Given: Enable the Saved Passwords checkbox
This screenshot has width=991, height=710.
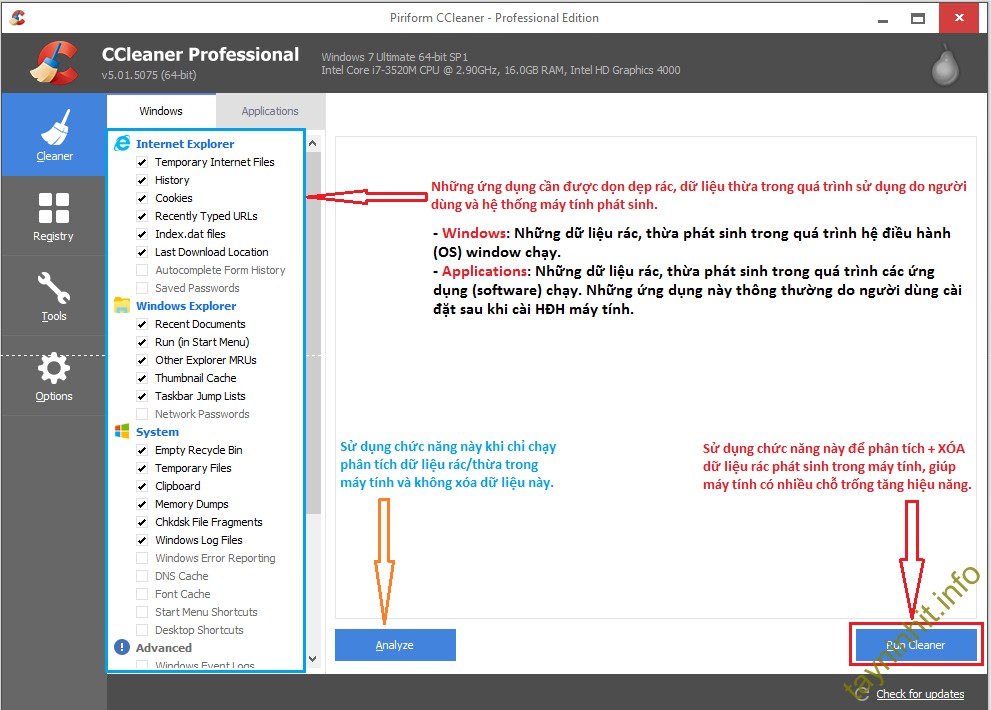Looking at the screenshot, I should [x=142, y=288].
